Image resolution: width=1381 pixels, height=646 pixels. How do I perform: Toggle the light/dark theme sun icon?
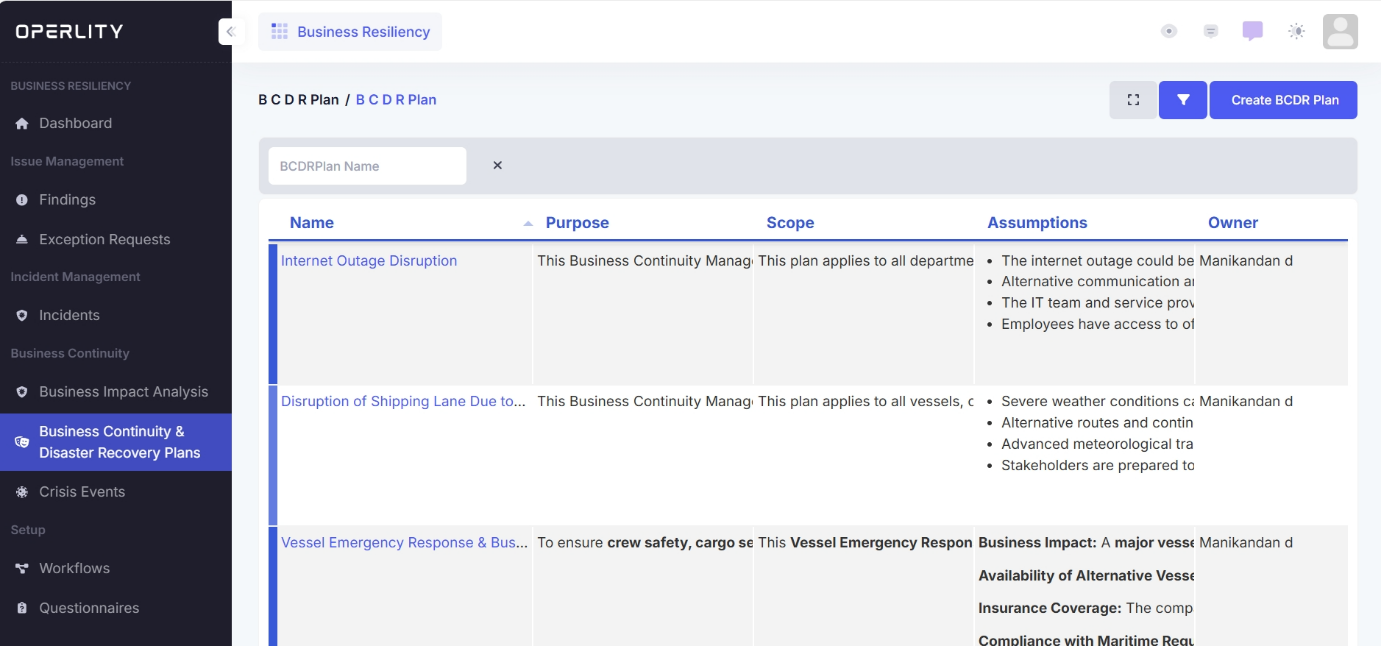(1297, 31)
